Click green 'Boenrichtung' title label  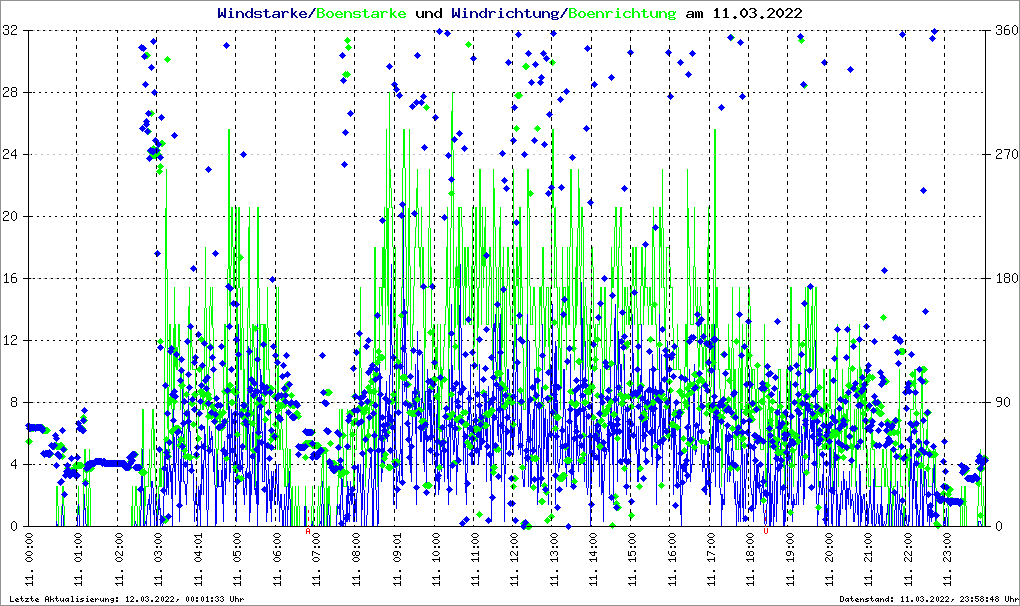622,13
